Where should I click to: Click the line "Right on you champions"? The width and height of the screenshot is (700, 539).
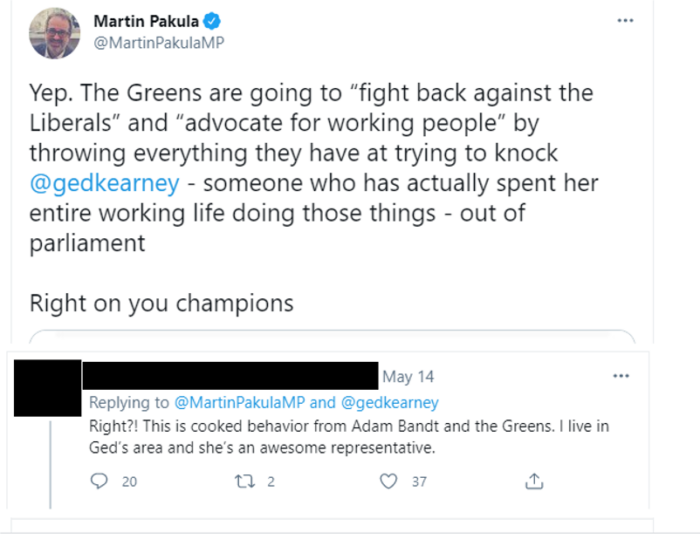coord(161,302)
